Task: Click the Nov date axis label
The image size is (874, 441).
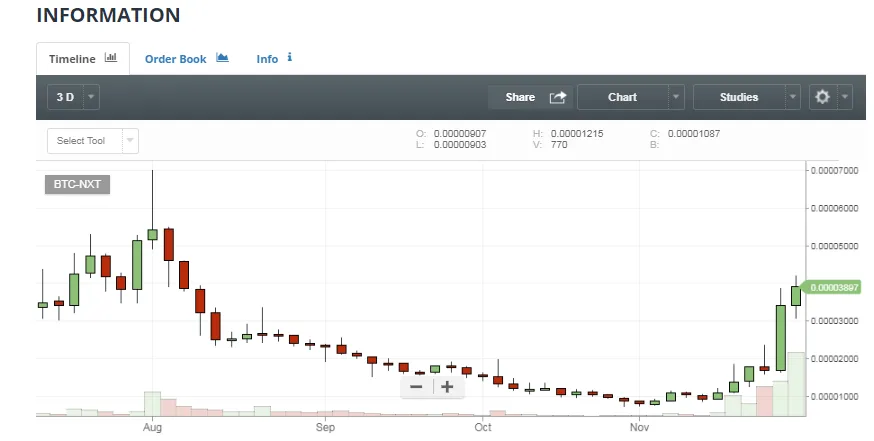Action: [639, 427]
